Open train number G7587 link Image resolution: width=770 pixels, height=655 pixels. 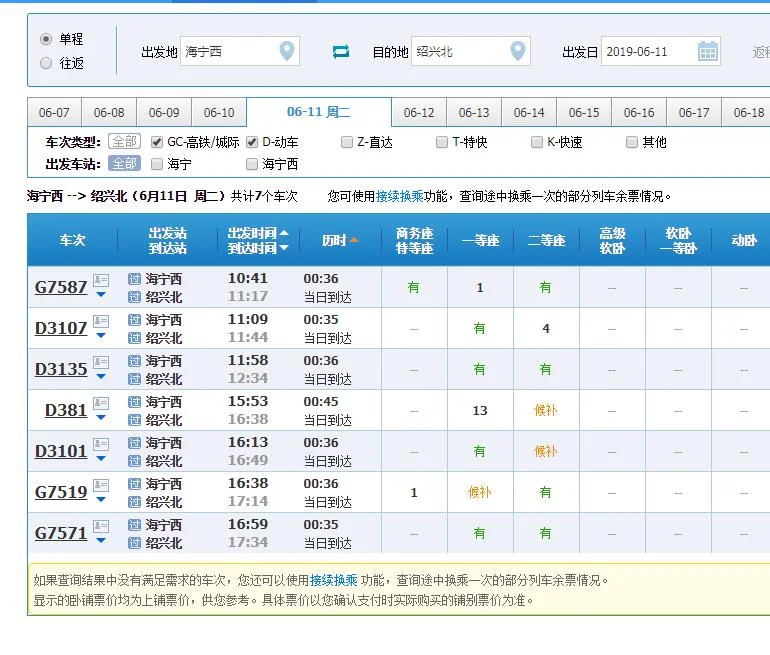[x=61, y=287]
